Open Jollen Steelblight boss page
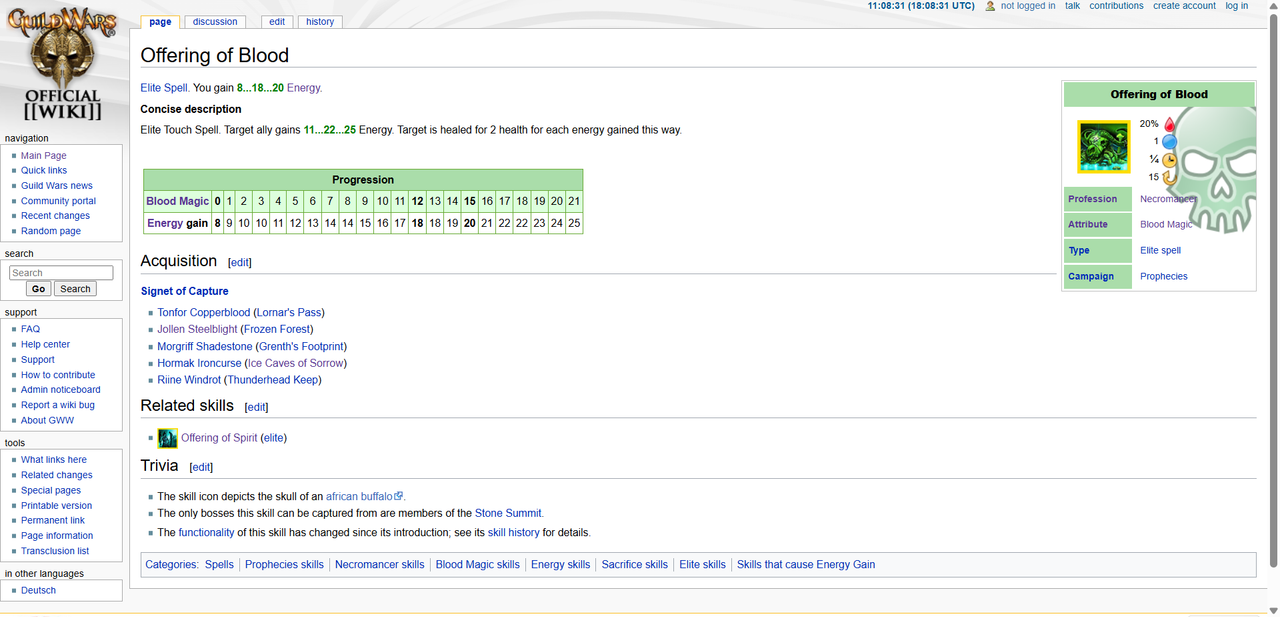The height and width of the screenshot is (617, 1280). 197,329
